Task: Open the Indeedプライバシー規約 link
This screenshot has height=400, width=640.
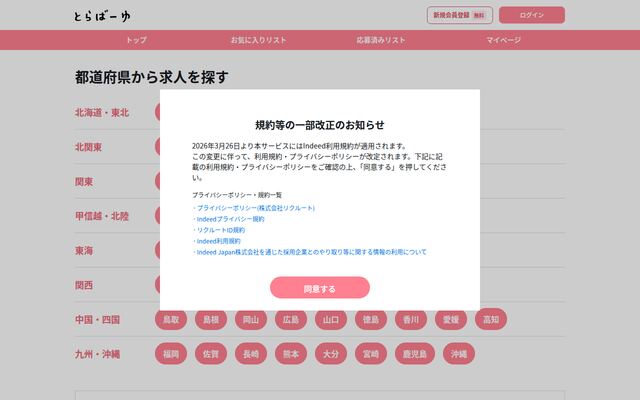Action: pyautogui.click(x=230, y=219)
